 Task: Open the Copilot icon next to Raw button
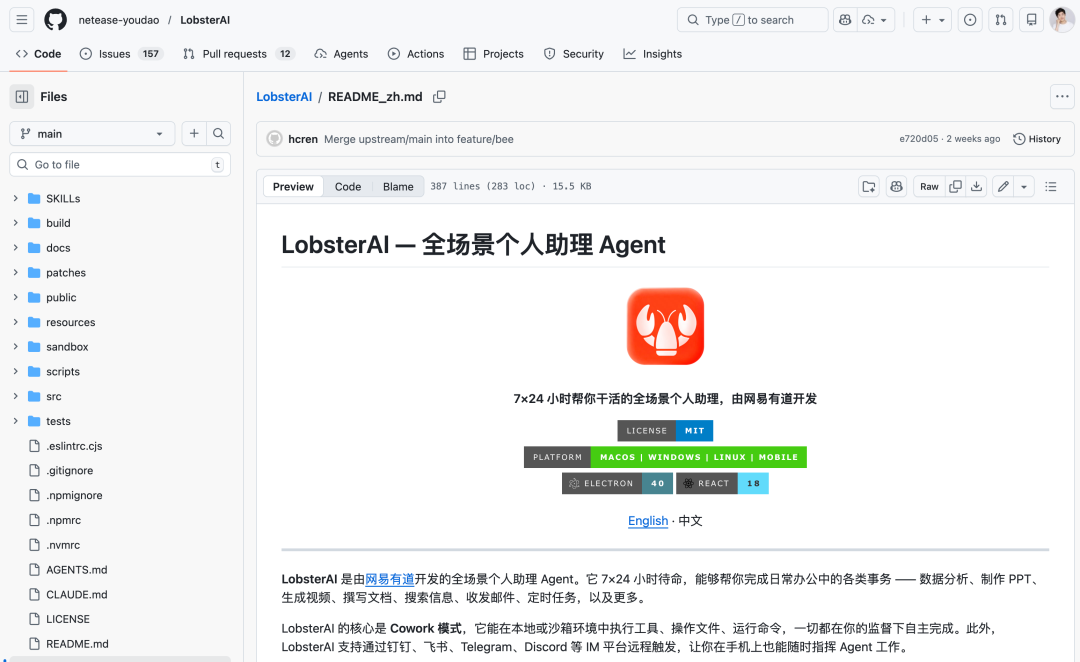click(896, 186)
